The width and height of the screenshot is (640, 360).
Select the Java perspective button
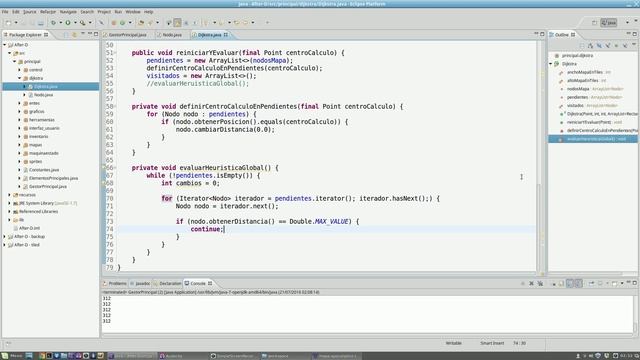tap(609, 23)
